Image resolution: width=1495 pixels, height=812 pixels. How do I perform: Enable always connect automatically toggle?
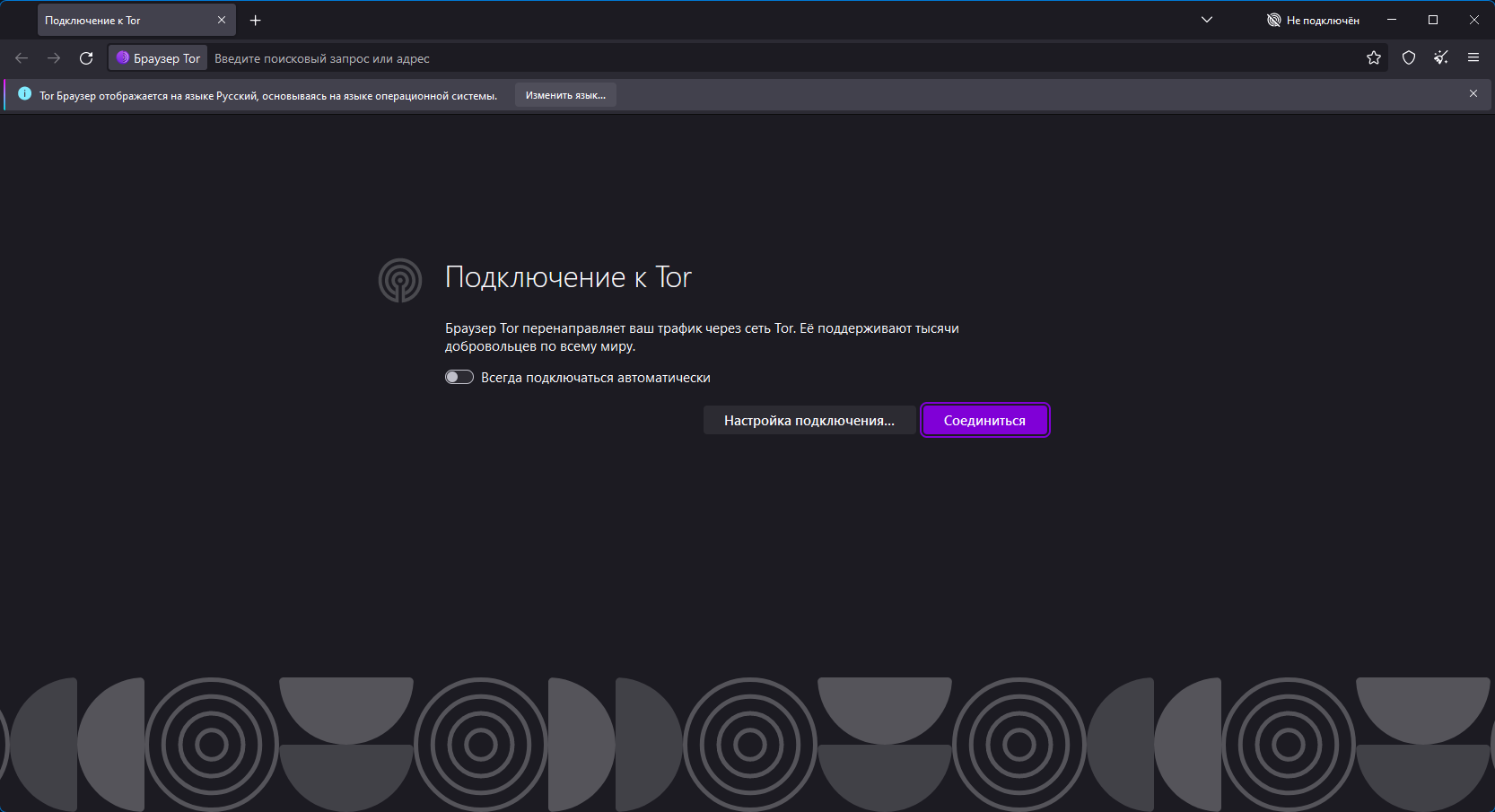click(459, 378)
